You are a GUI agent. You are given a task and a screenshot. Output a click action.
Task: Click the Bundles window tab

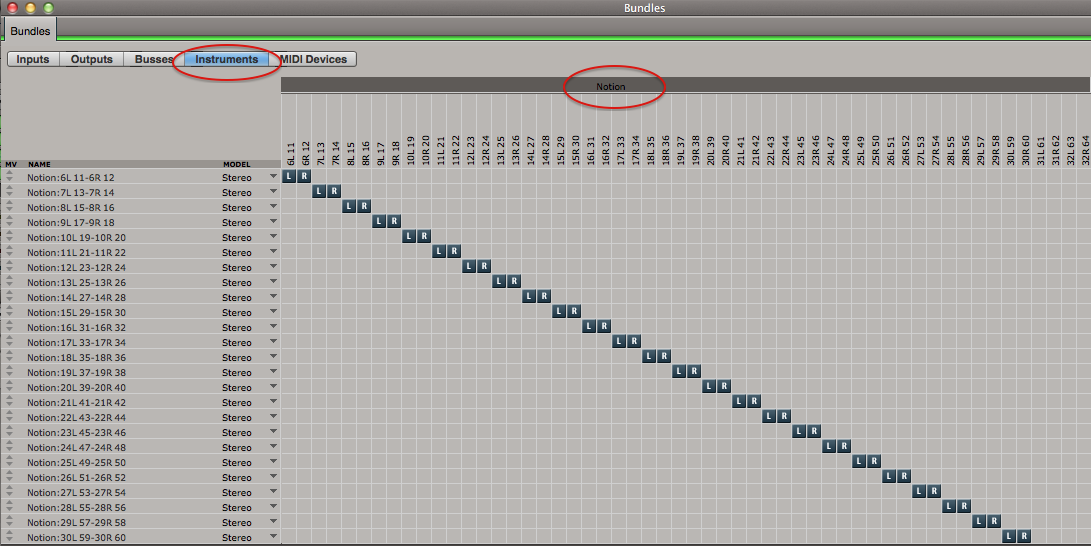30,31
